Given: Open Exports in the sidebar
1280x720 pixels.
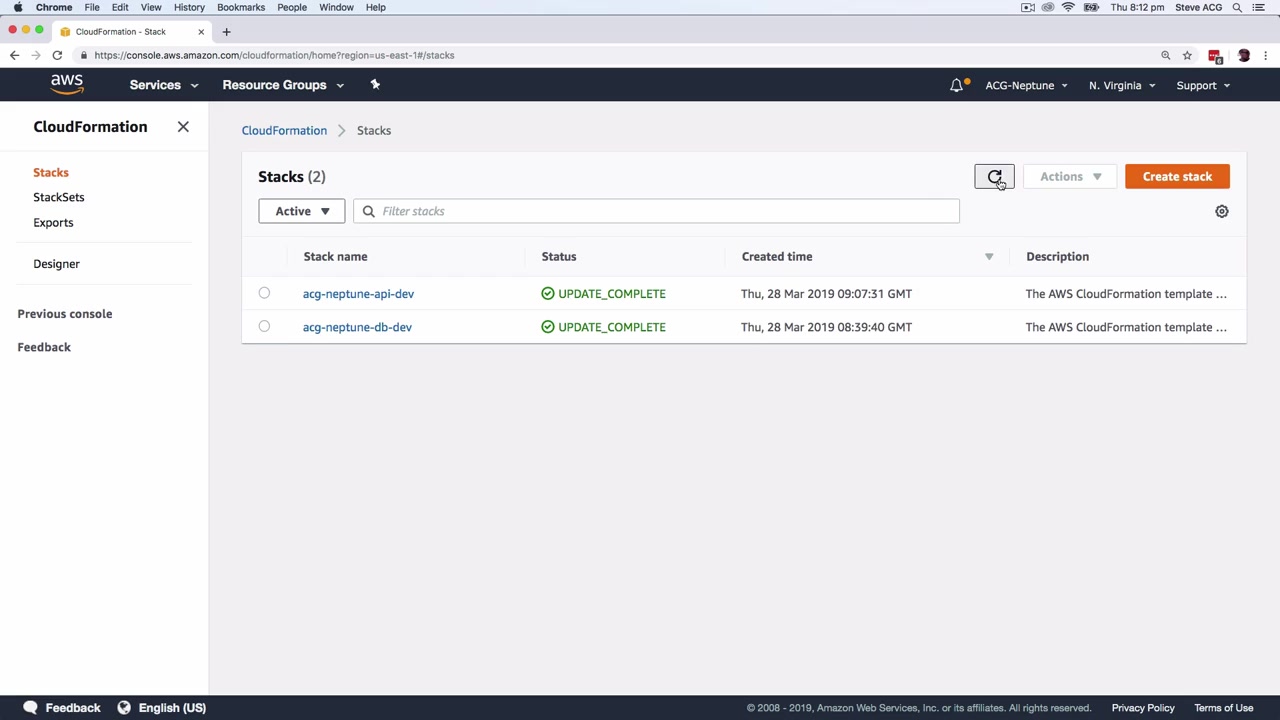Looking at the screenshot, I should pos(53,222).
